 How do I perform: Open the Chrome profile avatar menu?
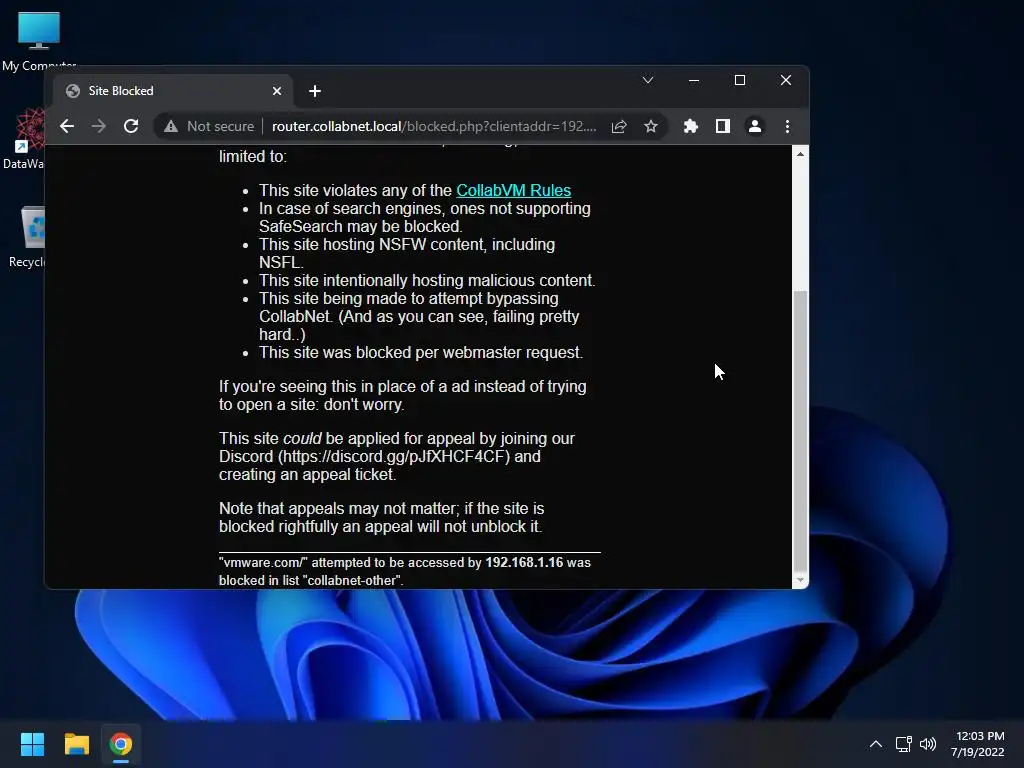pyautogui.click(x=754, y=126)
